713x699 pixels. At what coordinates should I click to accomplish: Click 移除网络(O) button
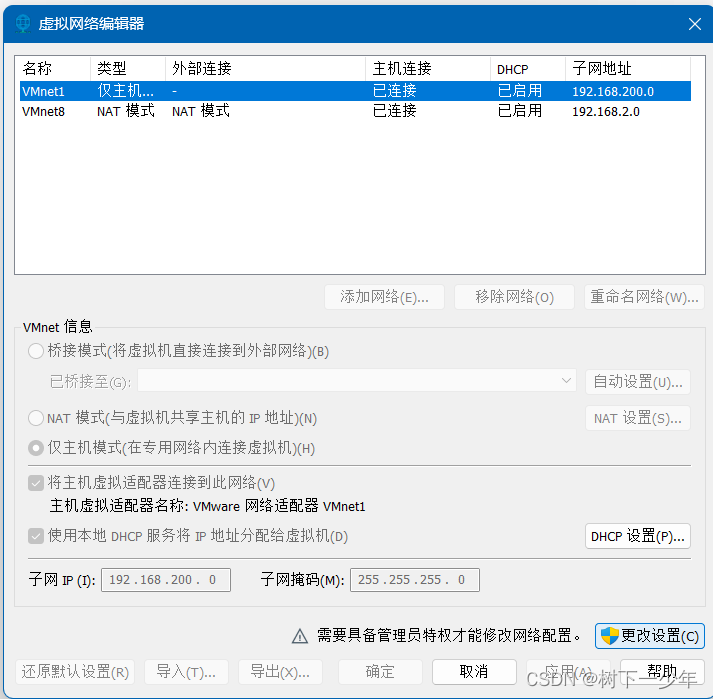pyautogui.click(x=514, y=297)
